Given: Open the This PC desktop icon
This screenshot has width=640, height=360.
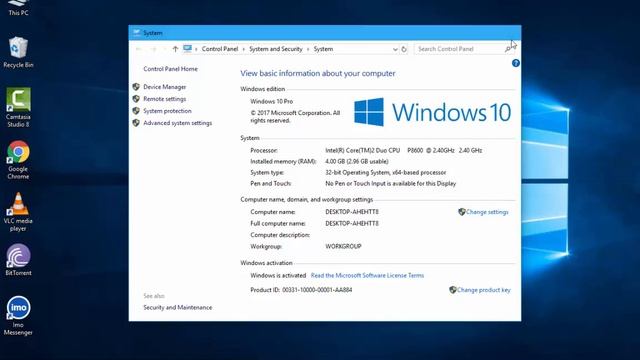Looking at the screenshot, I should point(18,8).
